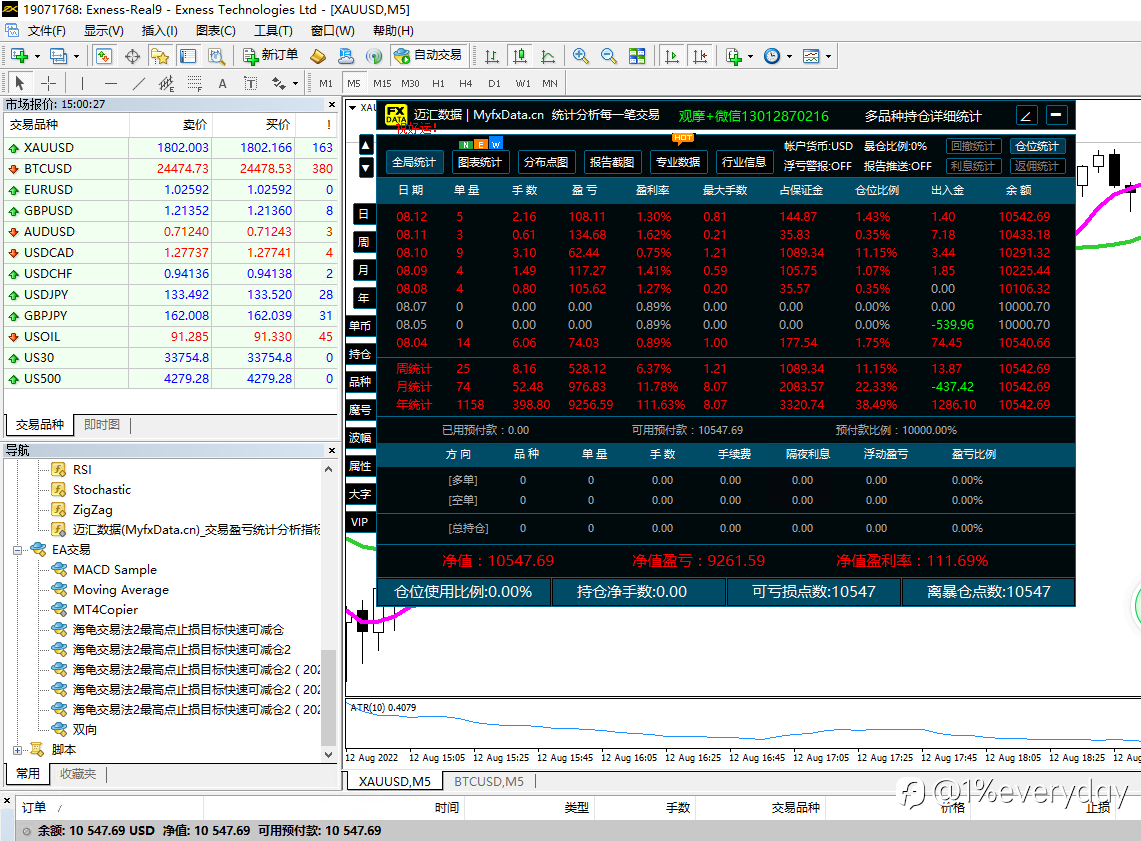
Task: Open the indicators list dropdown arrow
Action: (x=750, y=57)
